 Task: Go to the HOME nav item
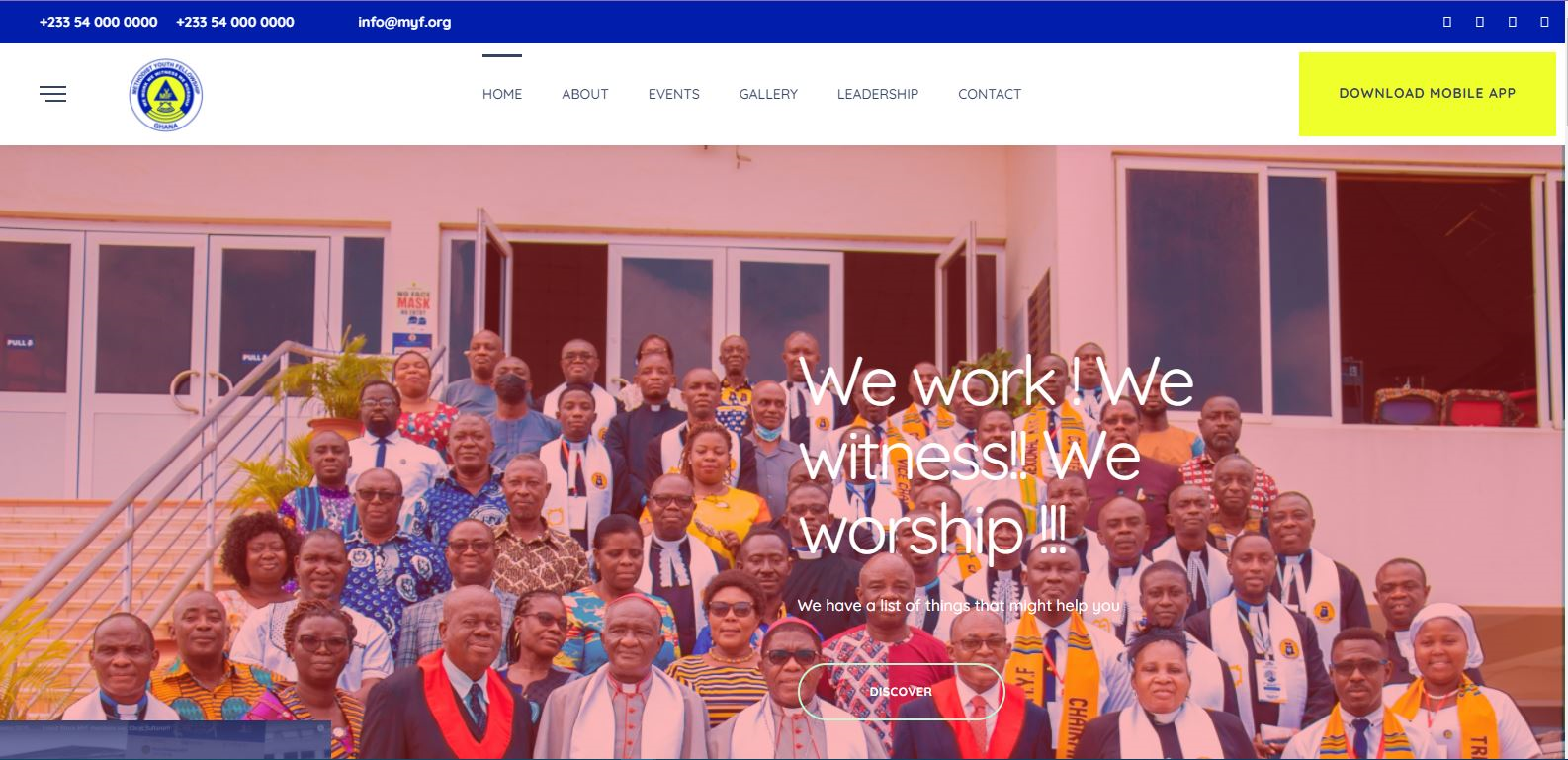point(502,94)
